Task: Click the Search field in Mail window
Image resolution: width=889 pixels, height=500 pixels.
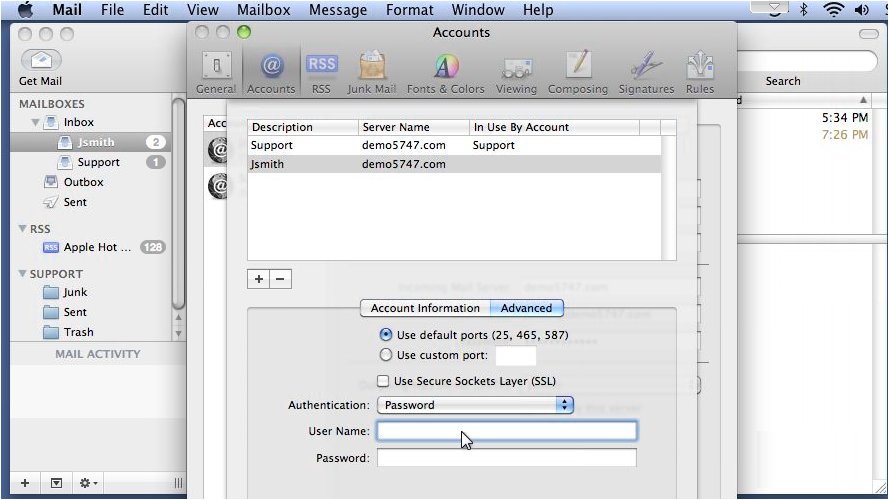Action: coord(807,61)
